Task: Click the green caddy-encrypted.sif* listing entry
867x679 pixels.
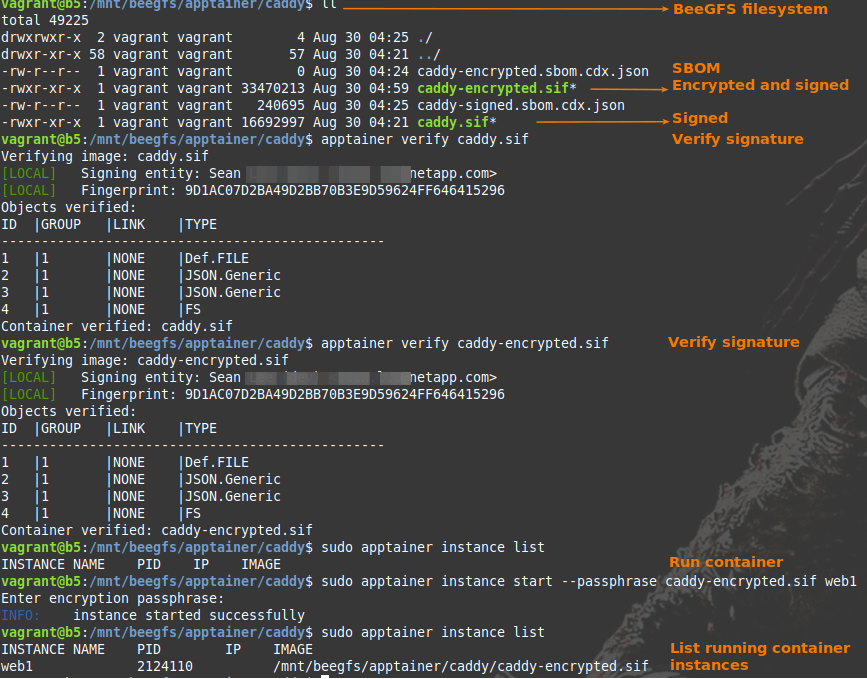Action: pos(497,88)
